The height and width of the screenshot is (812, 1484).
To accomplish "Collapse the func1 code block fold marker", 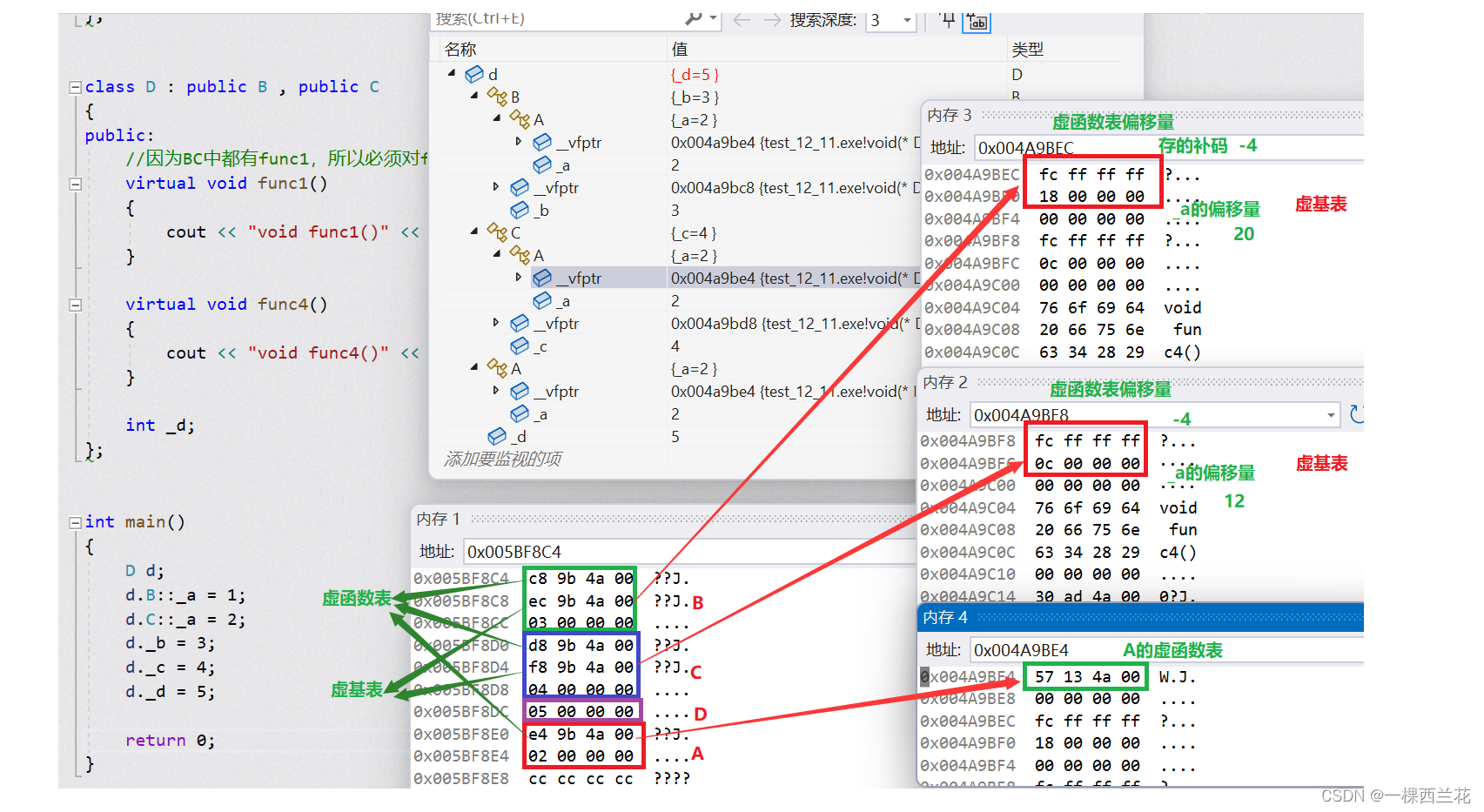I will (75, 184).
